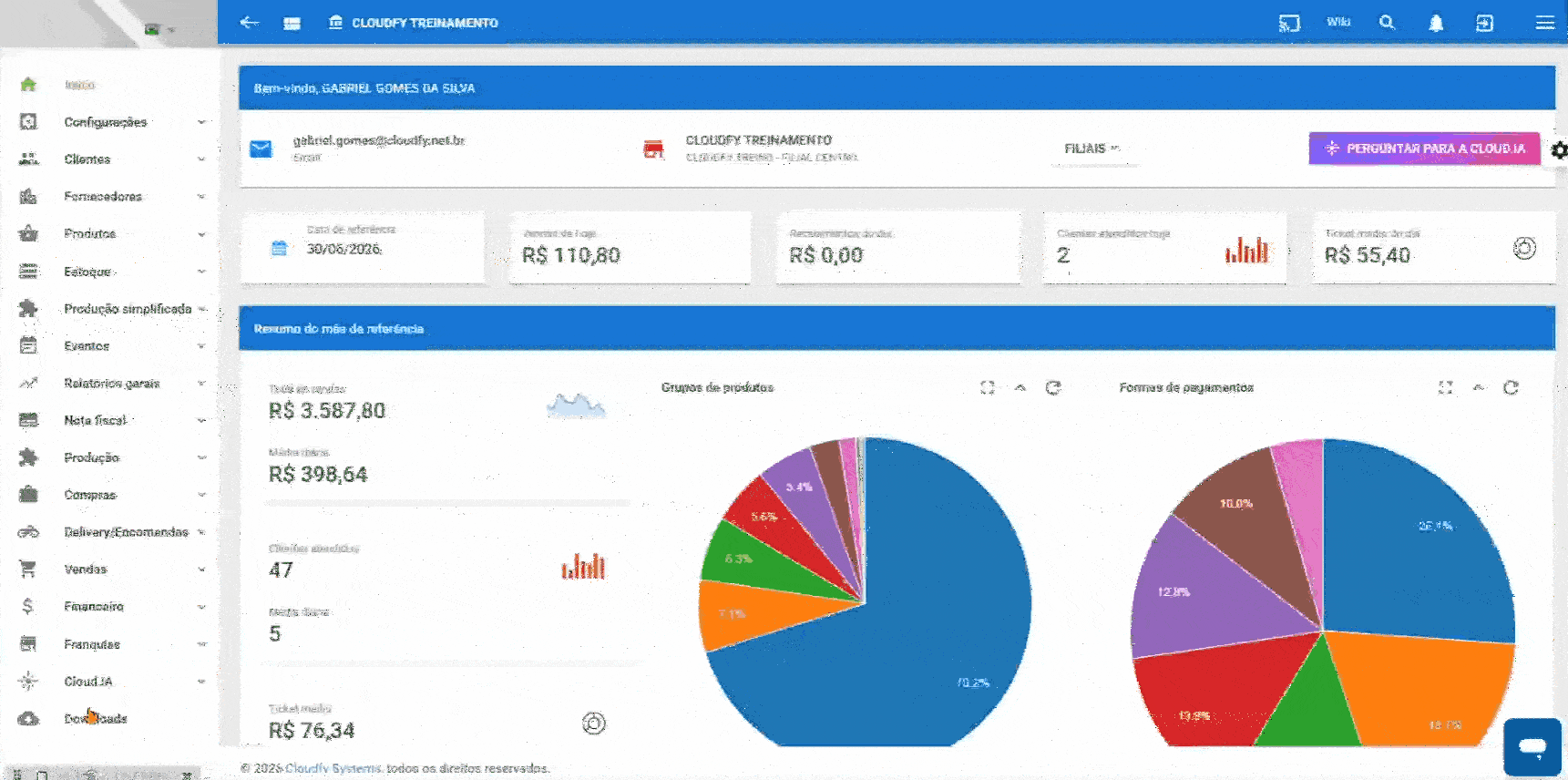Viewport: 1568px width, 780px height.
Task: Click the search magnifier icon
Action: click(1387, 22)
